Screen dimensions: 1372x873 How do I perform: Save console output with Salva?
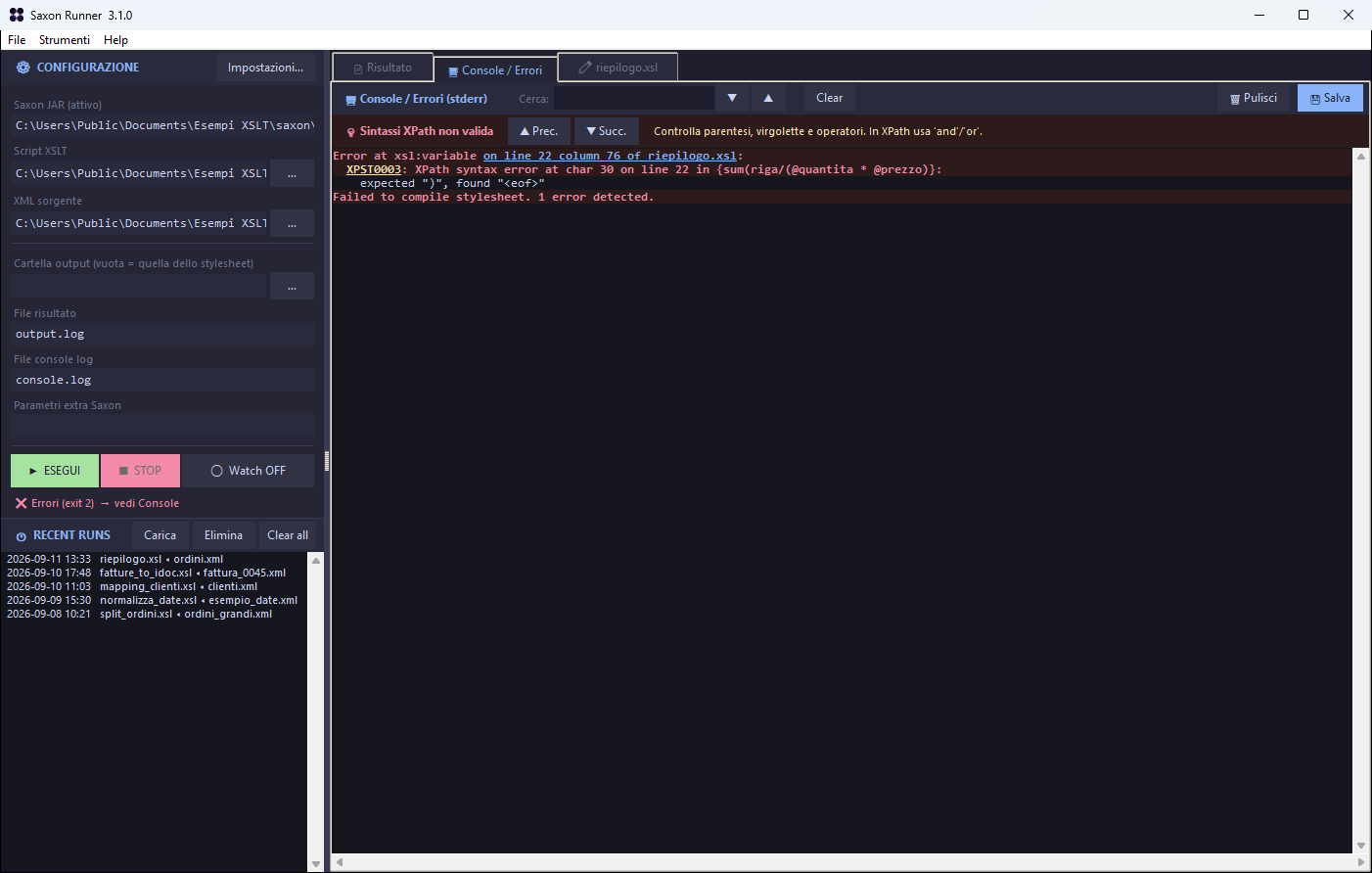pos(1330,98)
